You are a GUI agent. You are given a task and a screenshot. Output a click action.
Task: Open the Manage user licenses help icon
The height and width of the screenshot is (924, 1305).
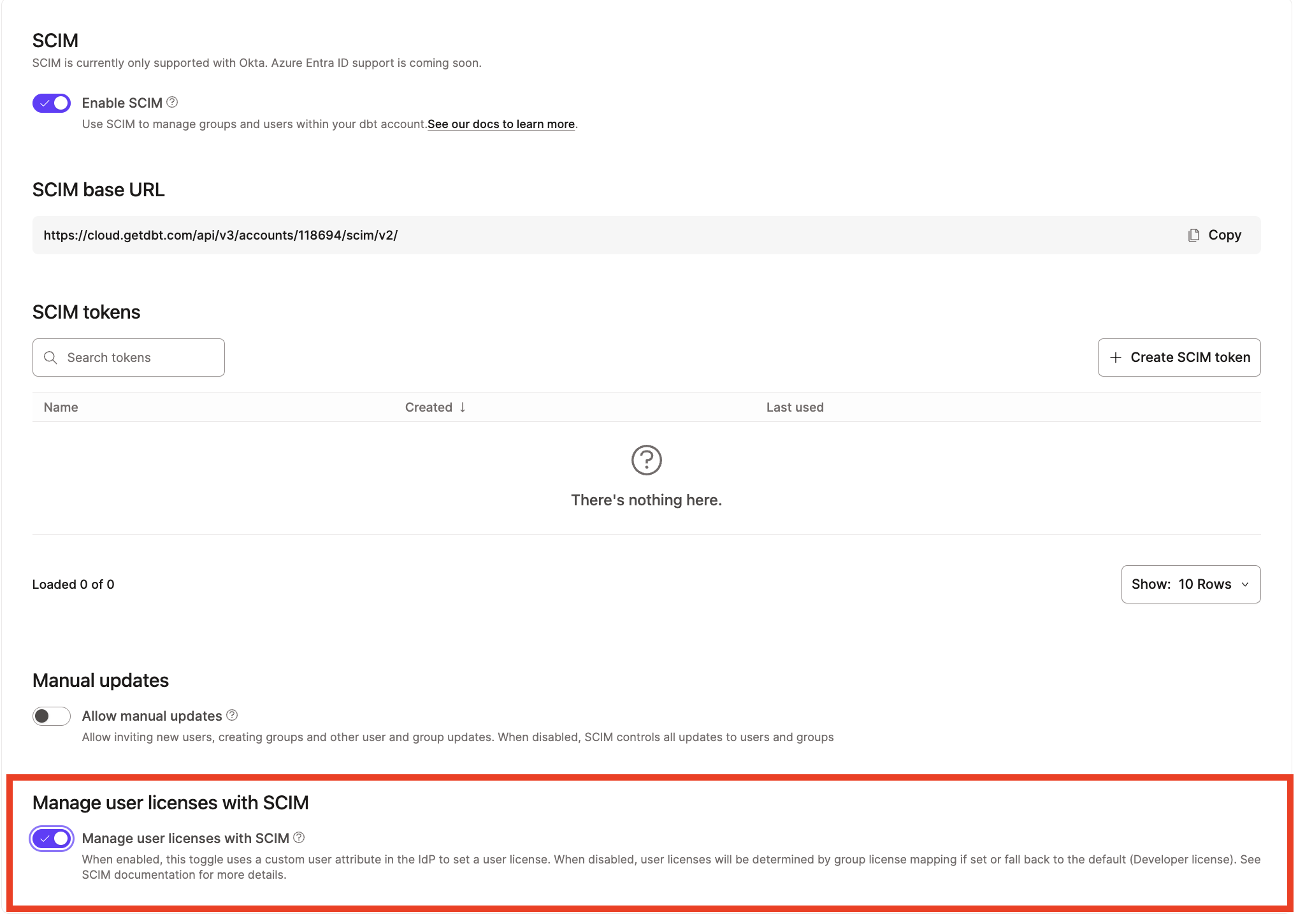coord(299,838)
